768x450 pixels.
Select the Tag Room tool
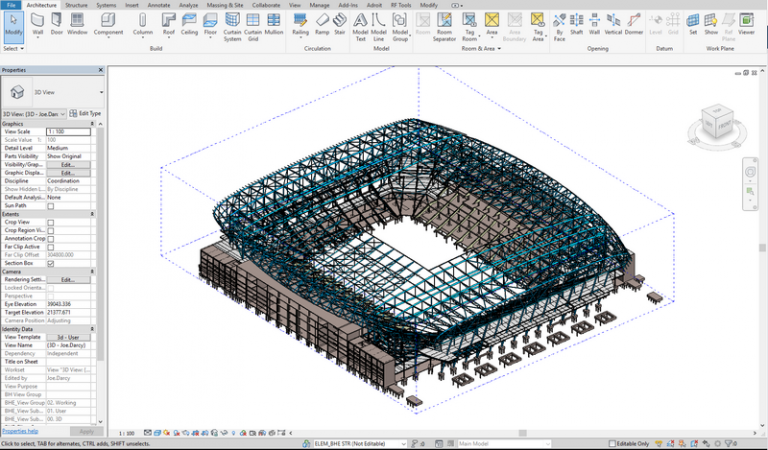click(469, 27)
